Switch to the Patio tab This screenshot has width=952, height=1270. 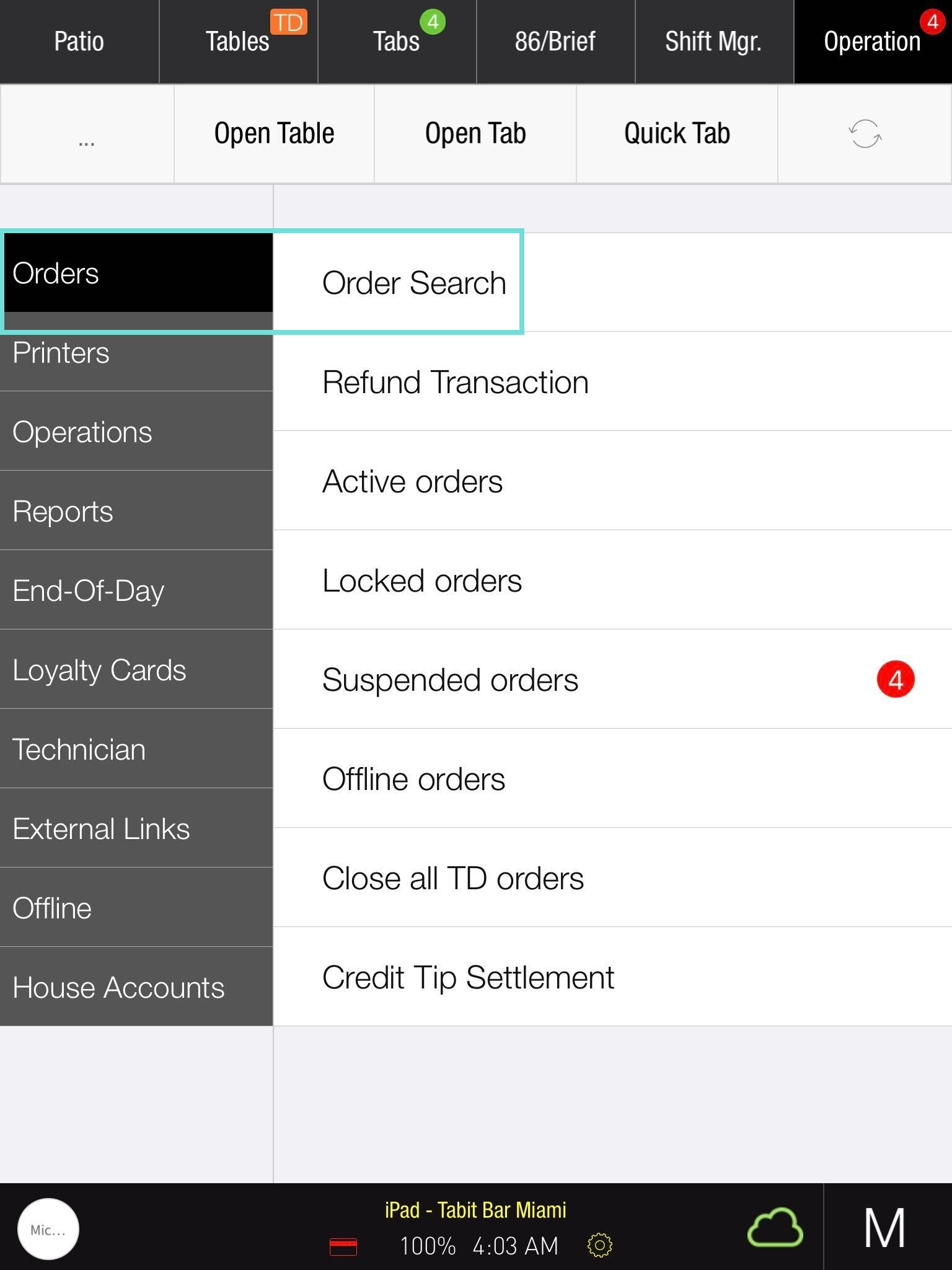[79, 42]
